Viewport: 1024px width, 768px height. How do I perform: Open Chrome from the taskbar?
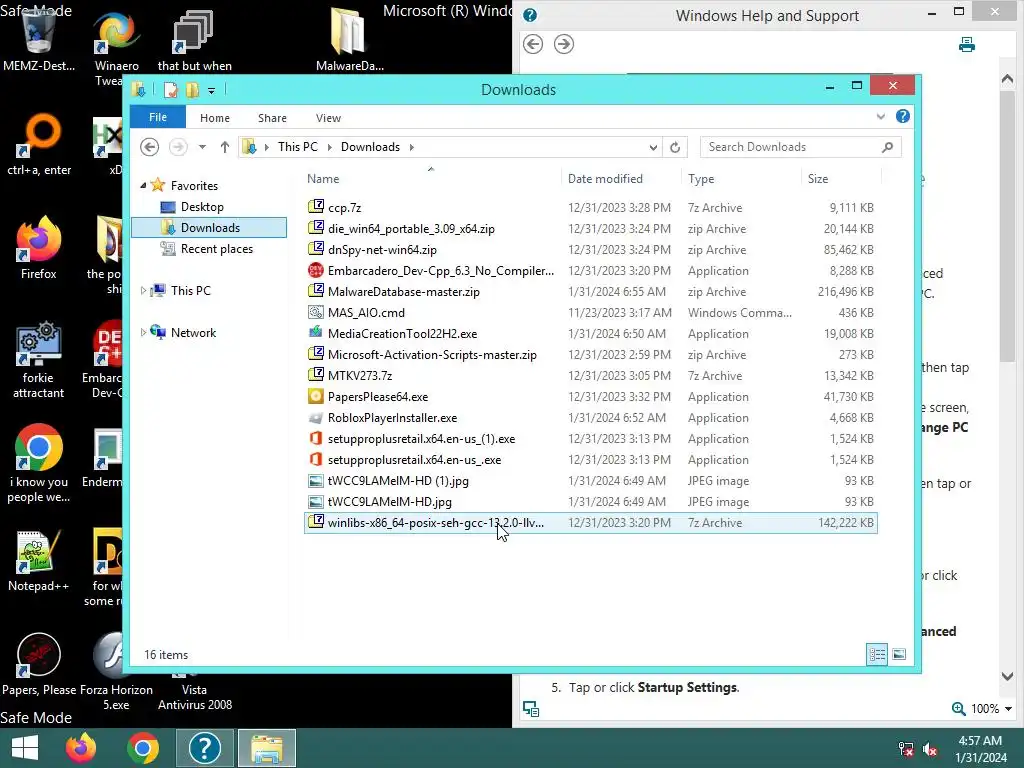click(143, 748)
